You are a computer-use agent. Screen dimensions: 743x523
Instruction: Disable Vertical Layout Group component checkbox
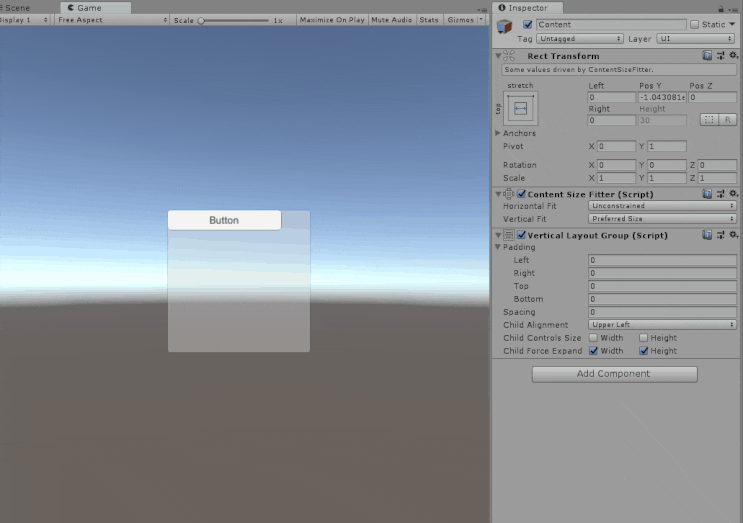point(521,235)
